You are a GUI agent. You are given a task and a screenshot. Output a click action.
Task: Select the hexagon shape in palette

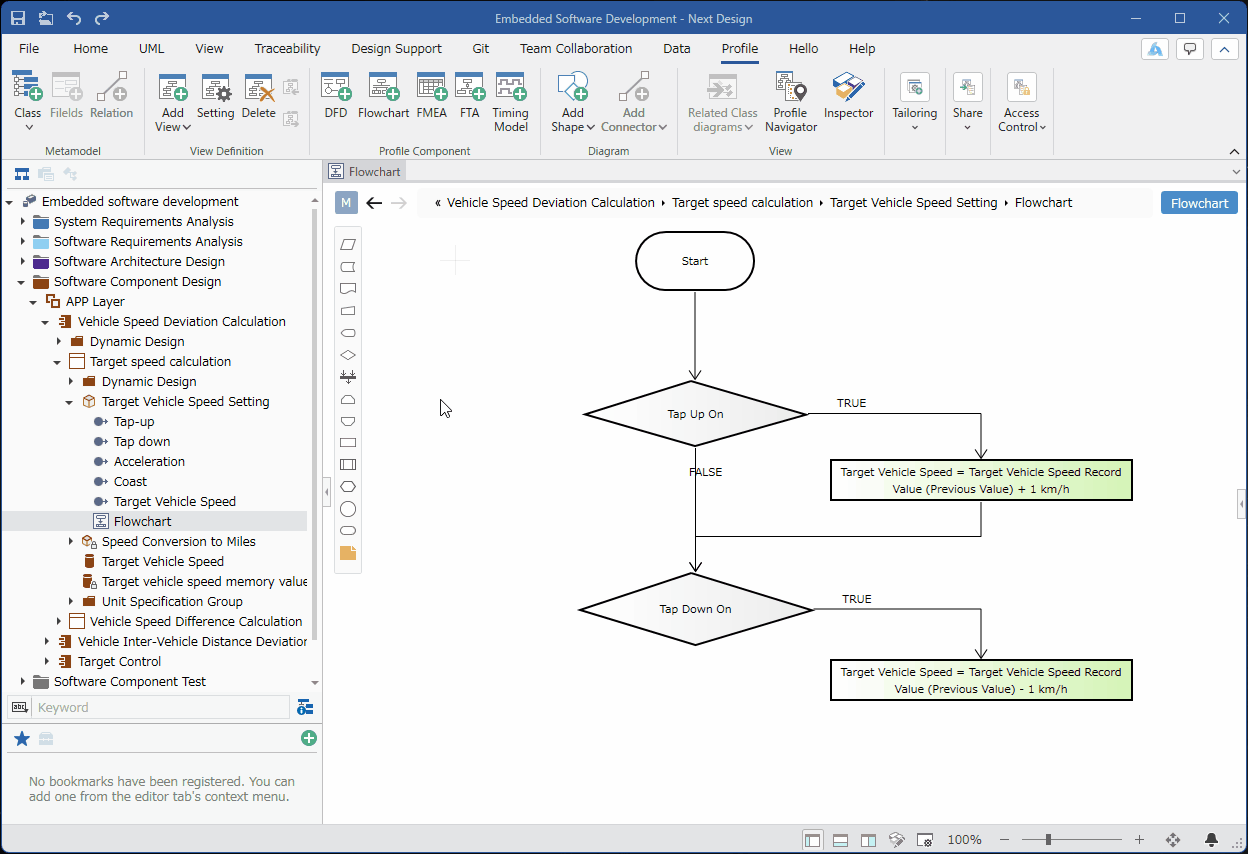(348, 486)
